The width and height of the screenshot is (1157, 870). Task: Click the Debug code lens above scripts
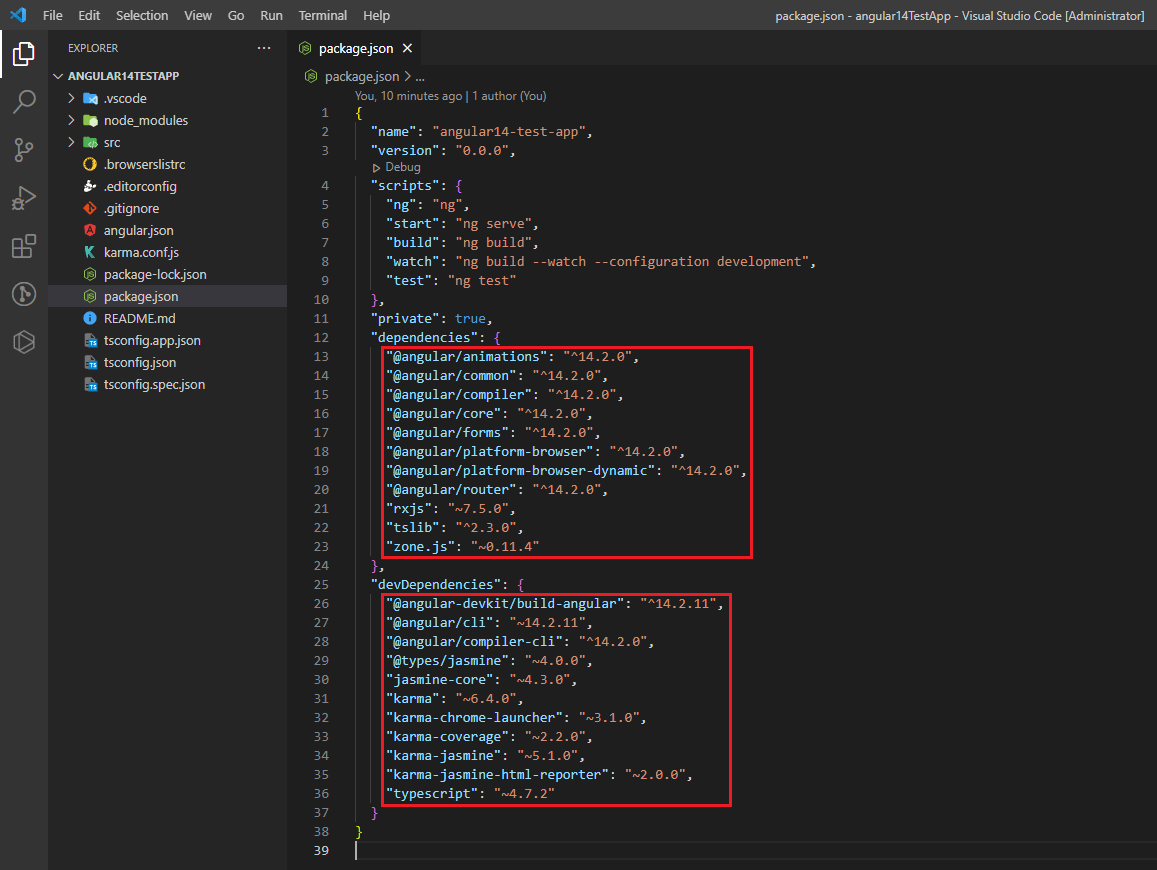tap(402, 167)
